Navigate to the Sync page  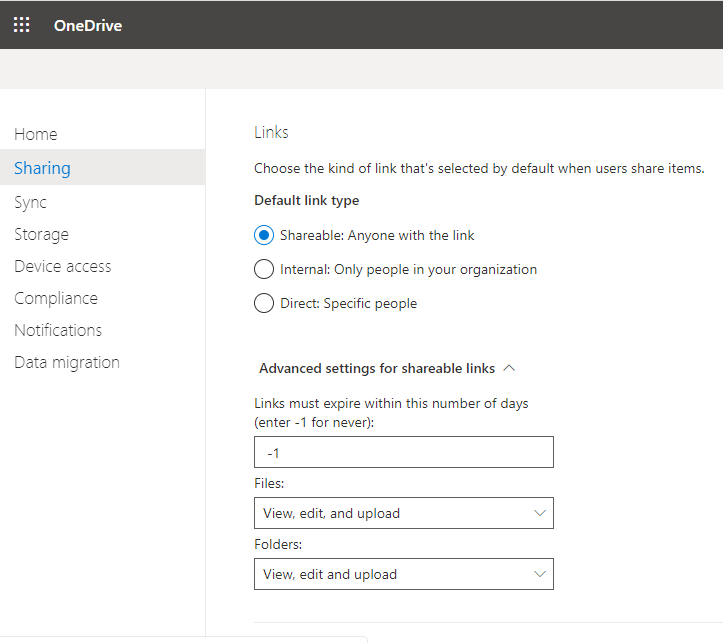[x=30, y=202]
